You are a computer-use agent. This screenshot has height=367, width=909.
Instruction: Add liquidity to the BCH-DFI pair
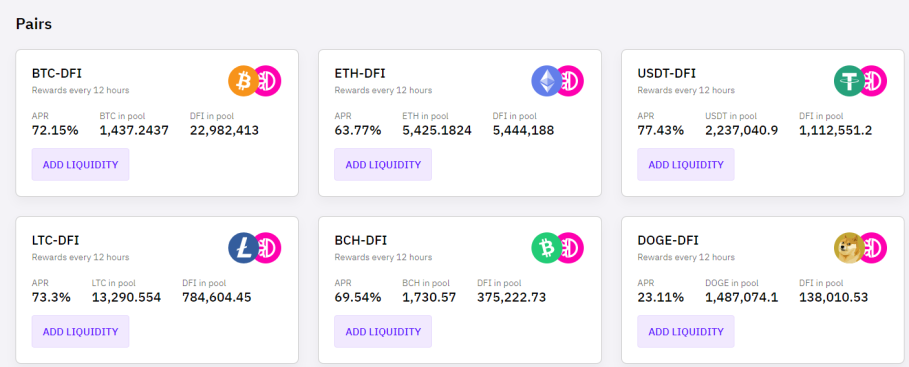[383, 332]
